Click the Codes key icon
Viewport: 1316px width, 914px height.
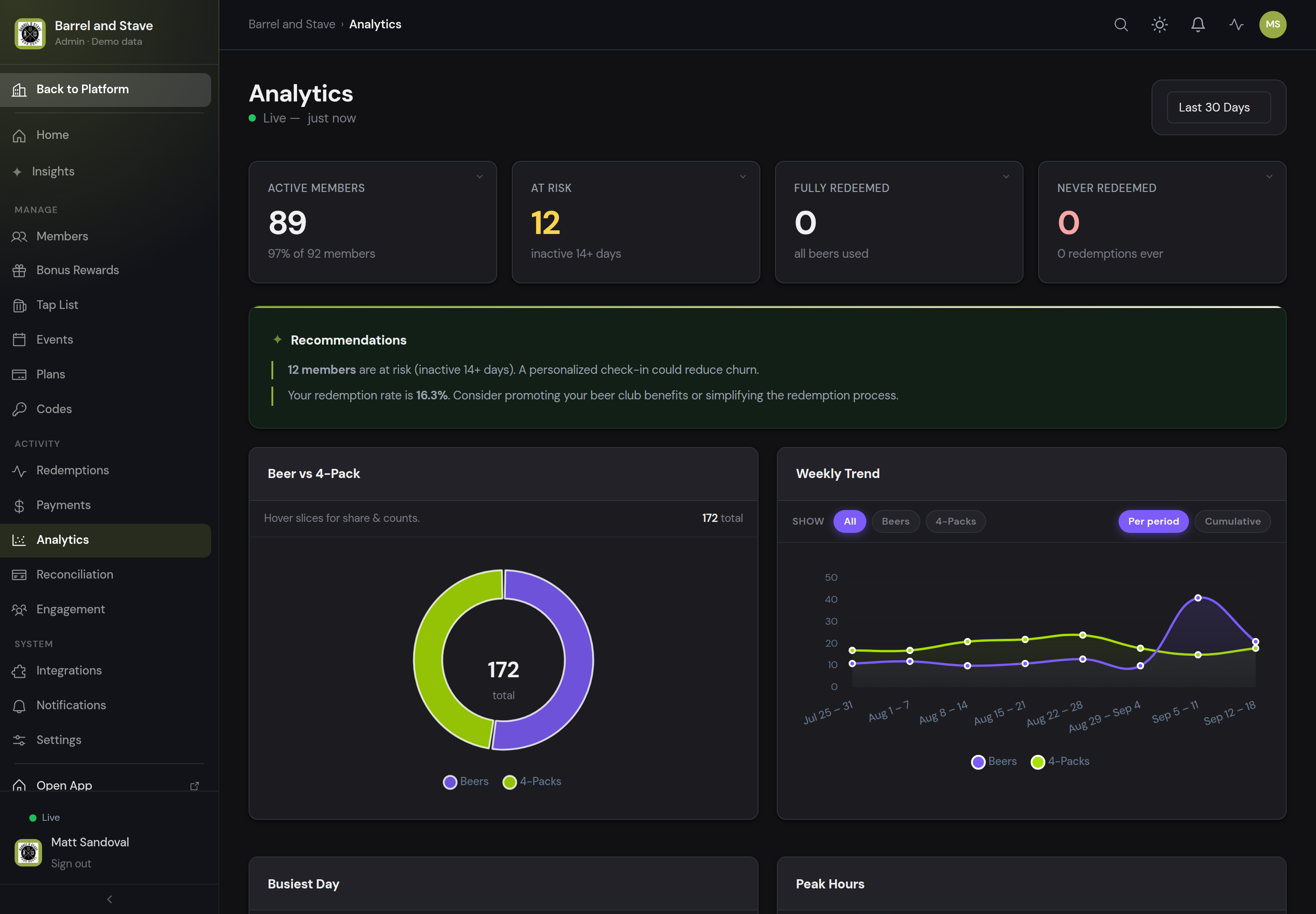point(20,409)
